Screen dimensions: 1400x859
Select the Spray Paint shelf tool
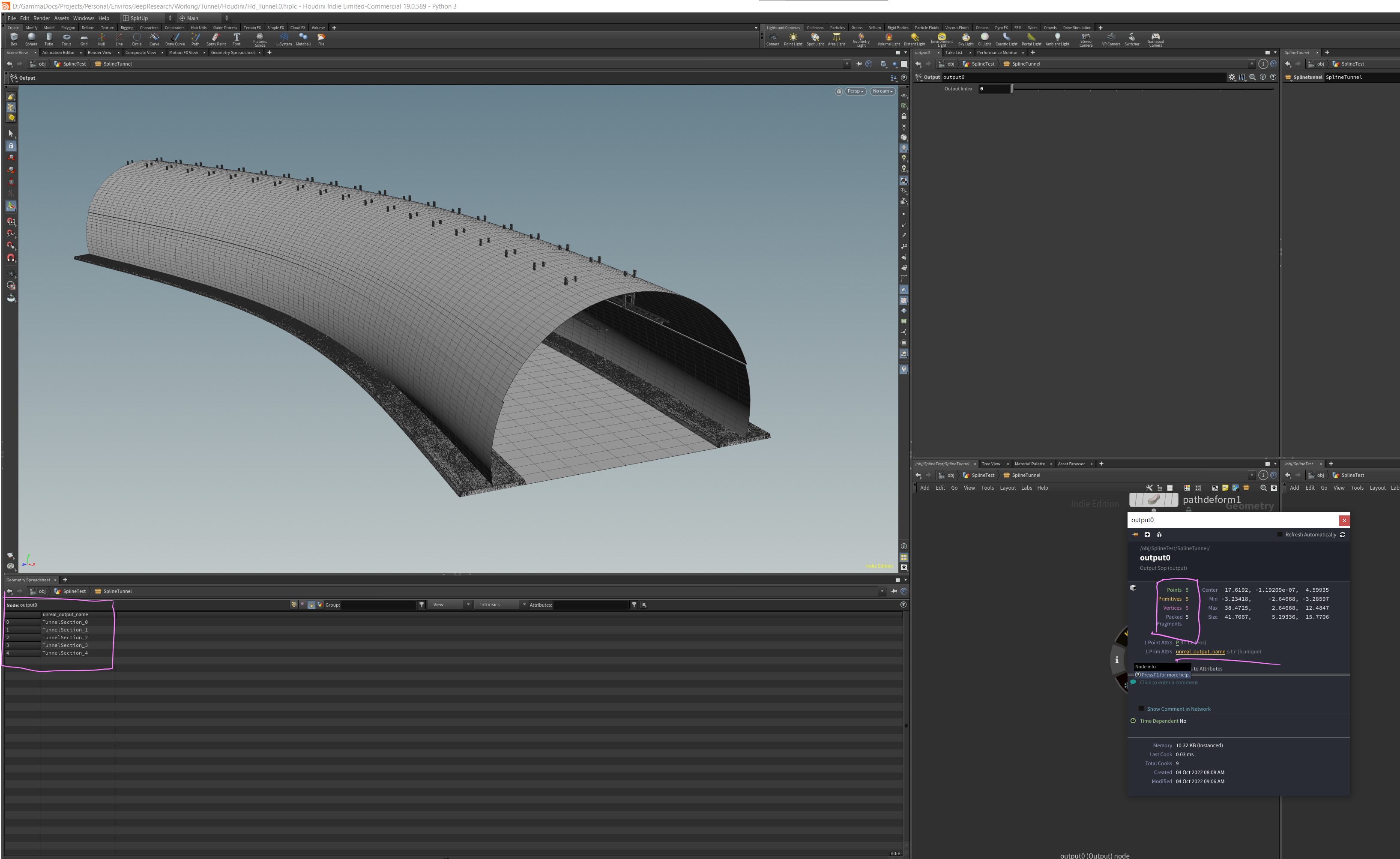click(x=216, y=39)
